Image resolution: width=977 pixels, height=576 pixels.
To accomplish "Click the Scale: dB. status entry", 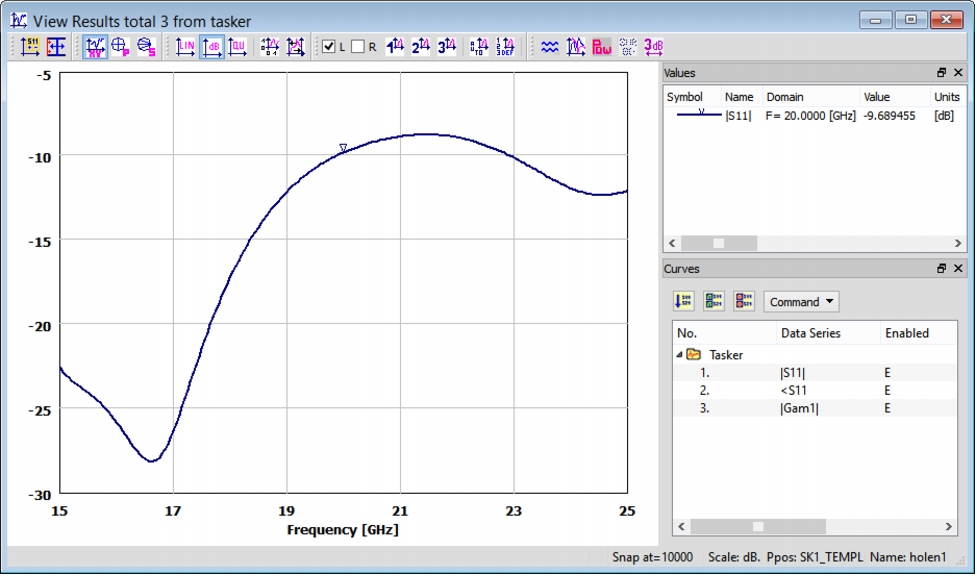I will click(734, 557).
